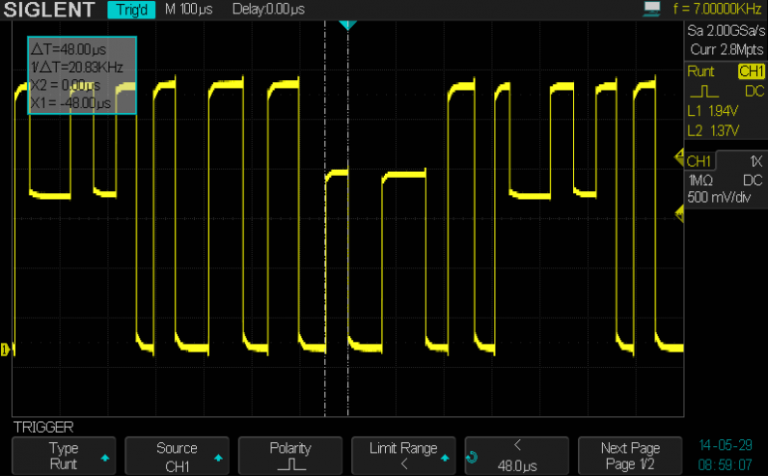The image size is (768, 476).
Task: Click the rotary knob icon beside 48.0µs
Action: coord(473,457)
